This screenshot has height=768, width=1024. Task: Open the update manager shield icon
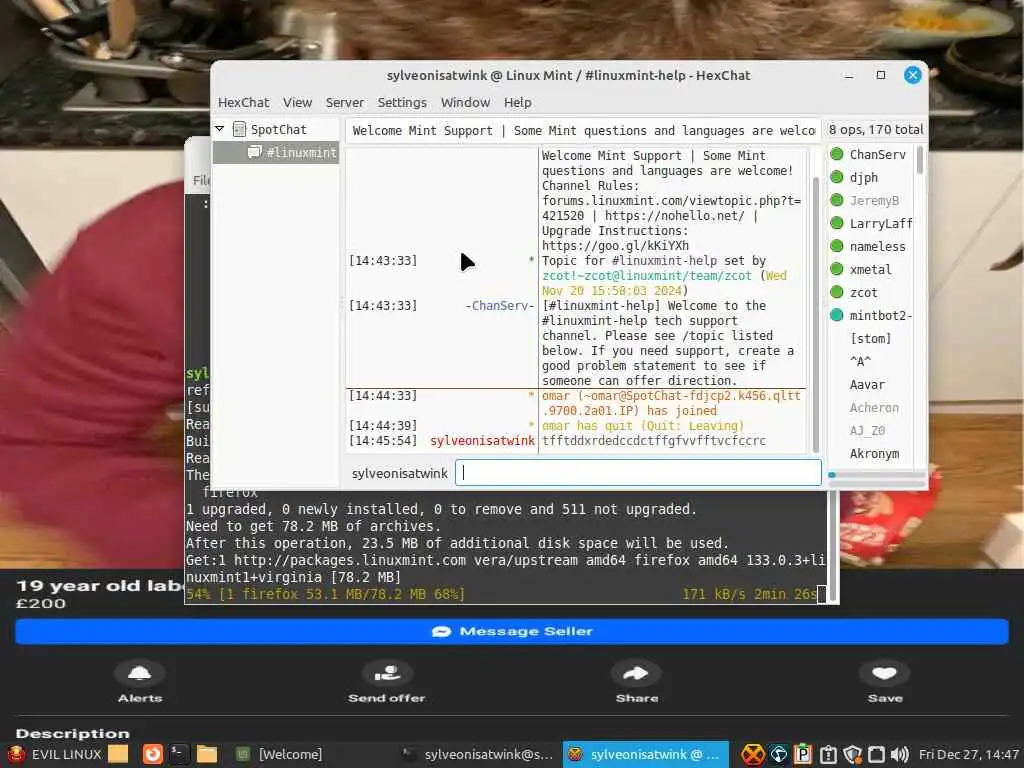point(853,754)
